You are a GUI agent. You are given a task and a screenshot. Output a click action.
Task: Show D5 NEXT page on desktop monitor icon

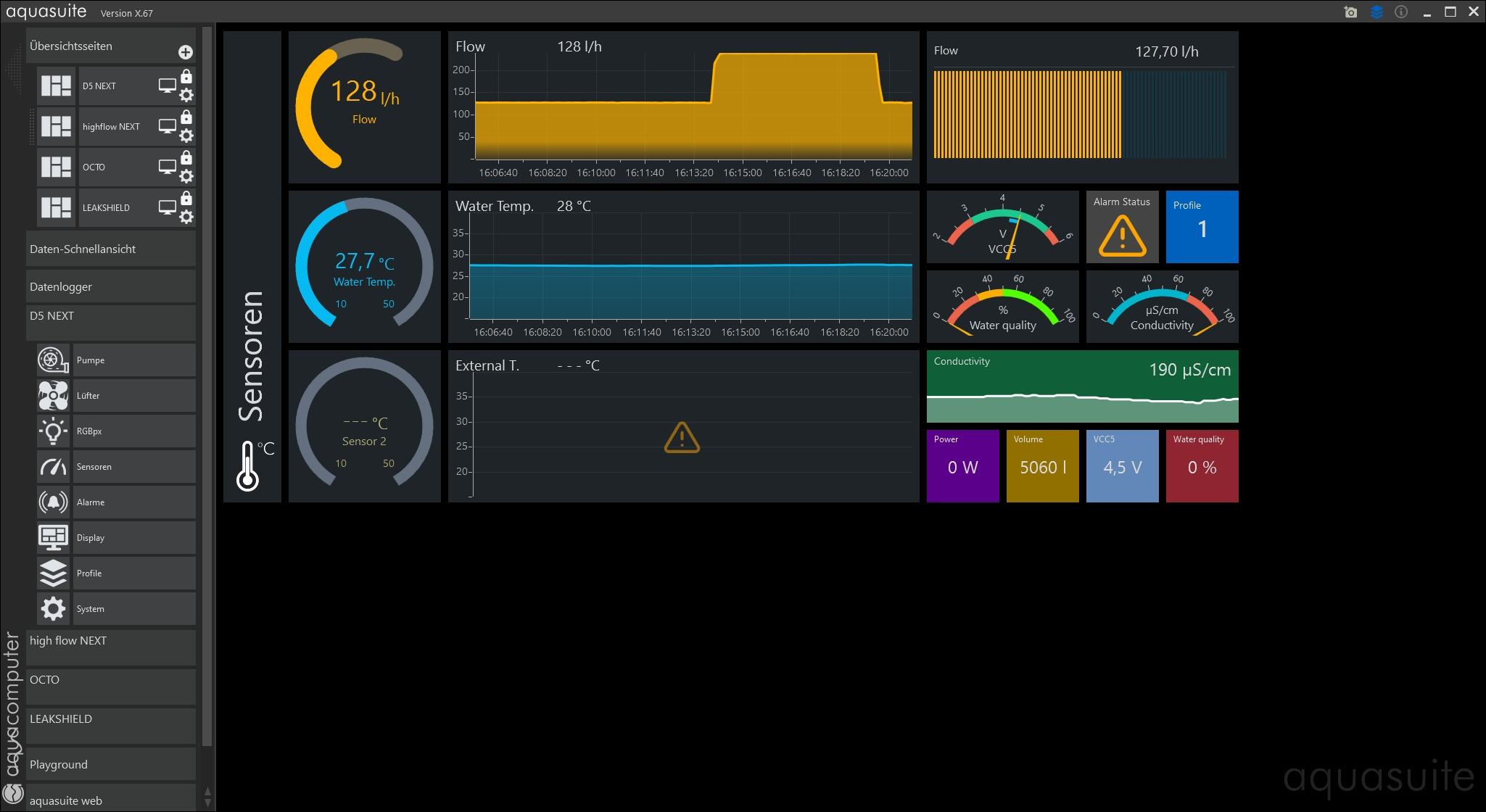click(x=168, y=86)
